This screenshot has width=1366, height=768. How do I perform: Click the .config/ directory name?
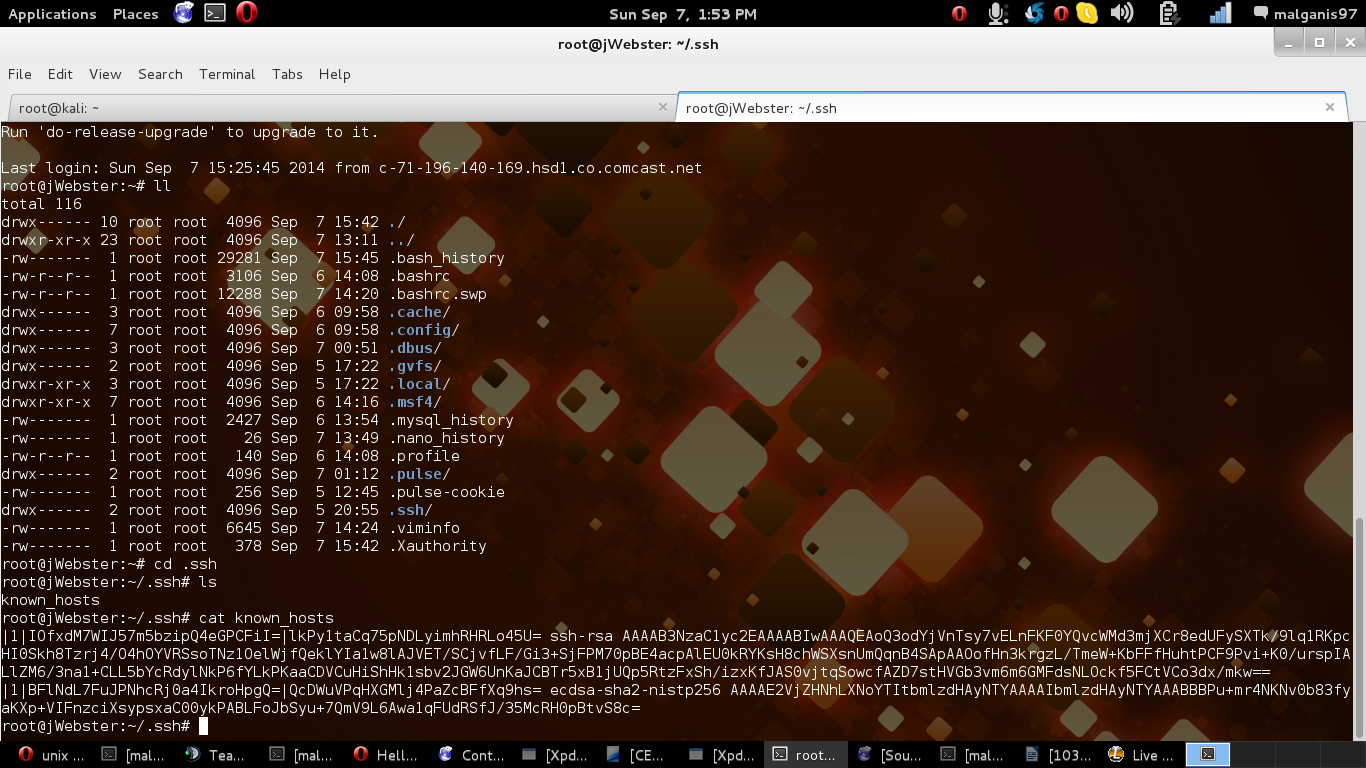click(424, 330)
